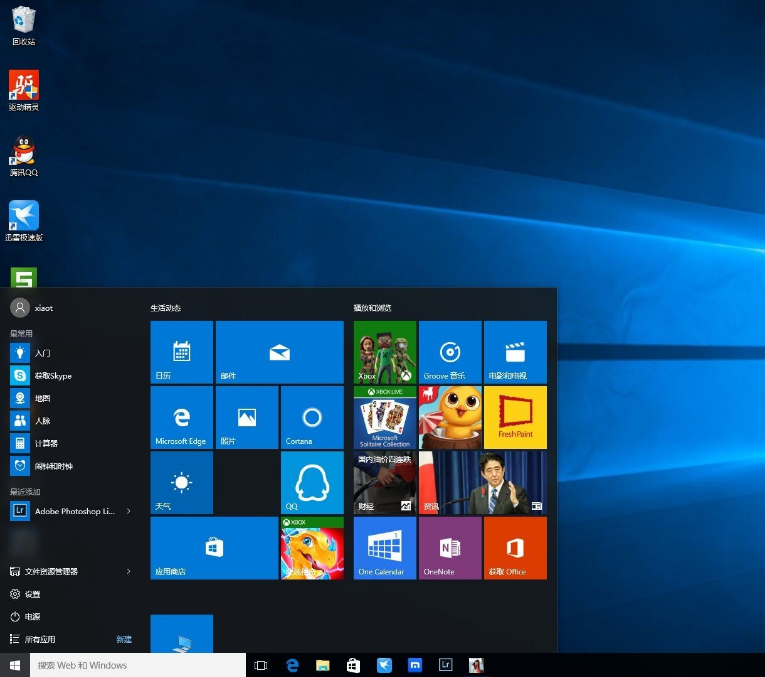Open Adobe Photoshop Lightroom entry
The height and width of the screenshot is (677, 765).
[63, 511]
